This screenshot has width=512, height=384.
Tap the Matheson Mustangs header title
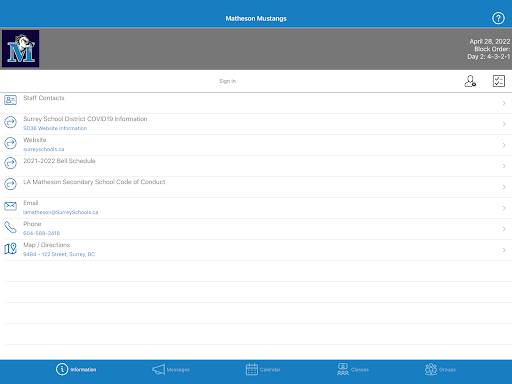[x=256, y=19]
